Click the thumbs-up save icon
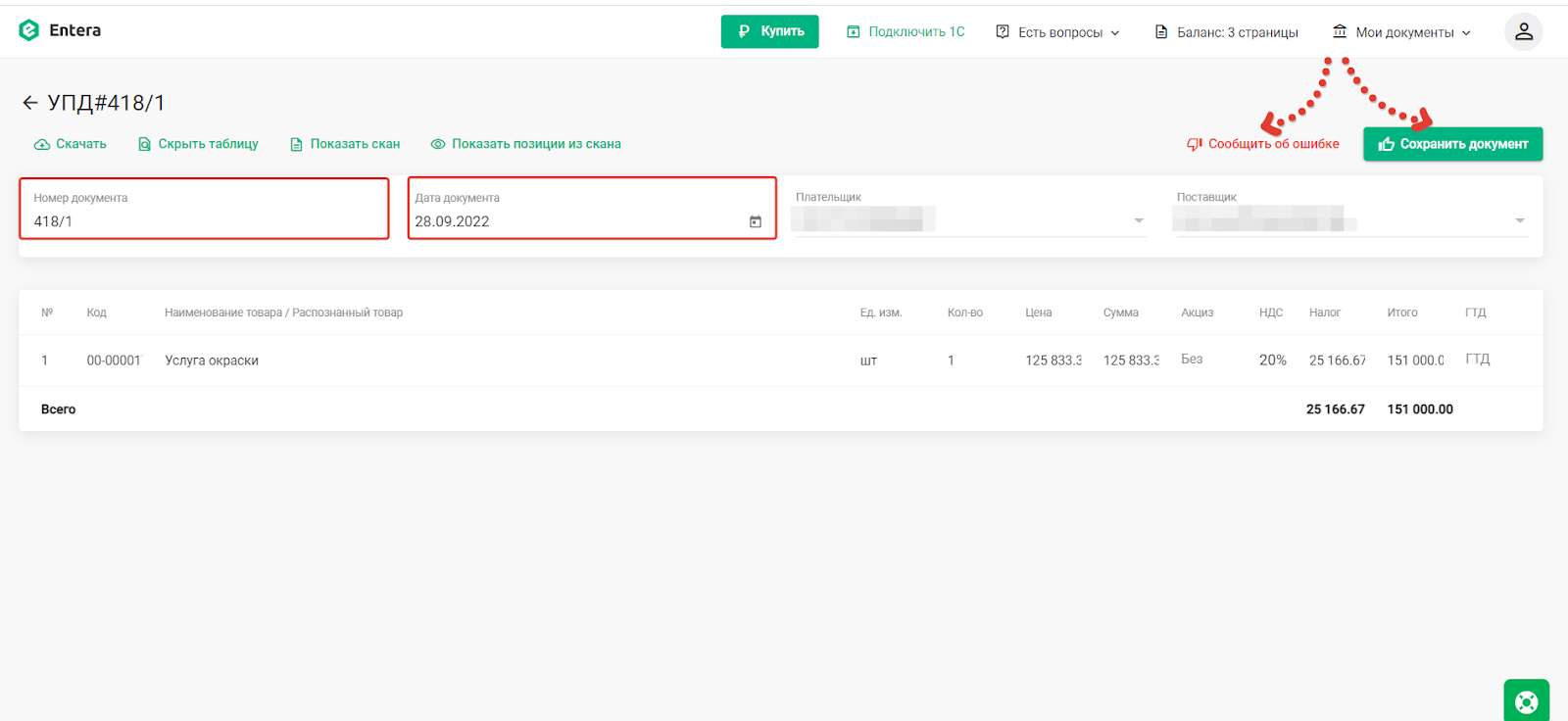 (1387, 144)
